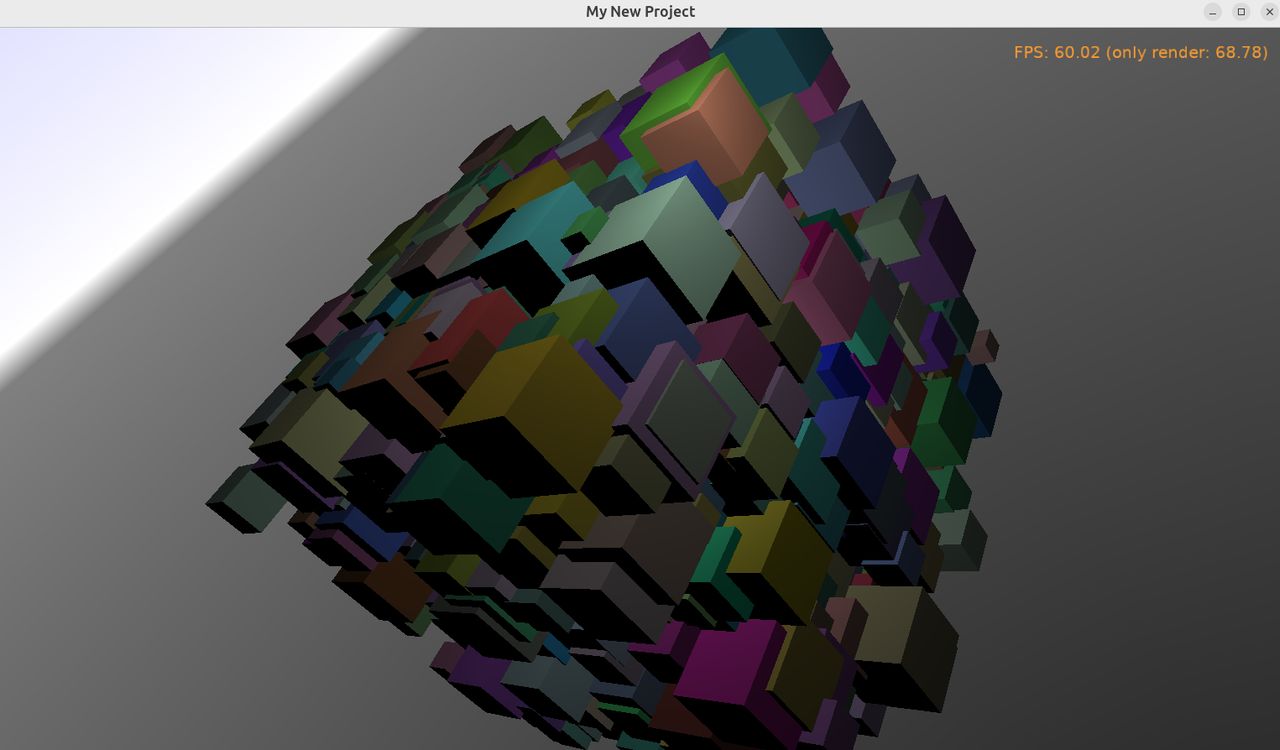
Task: Select the salmon-orange cube at the top
Action: (x=705, y=125)
